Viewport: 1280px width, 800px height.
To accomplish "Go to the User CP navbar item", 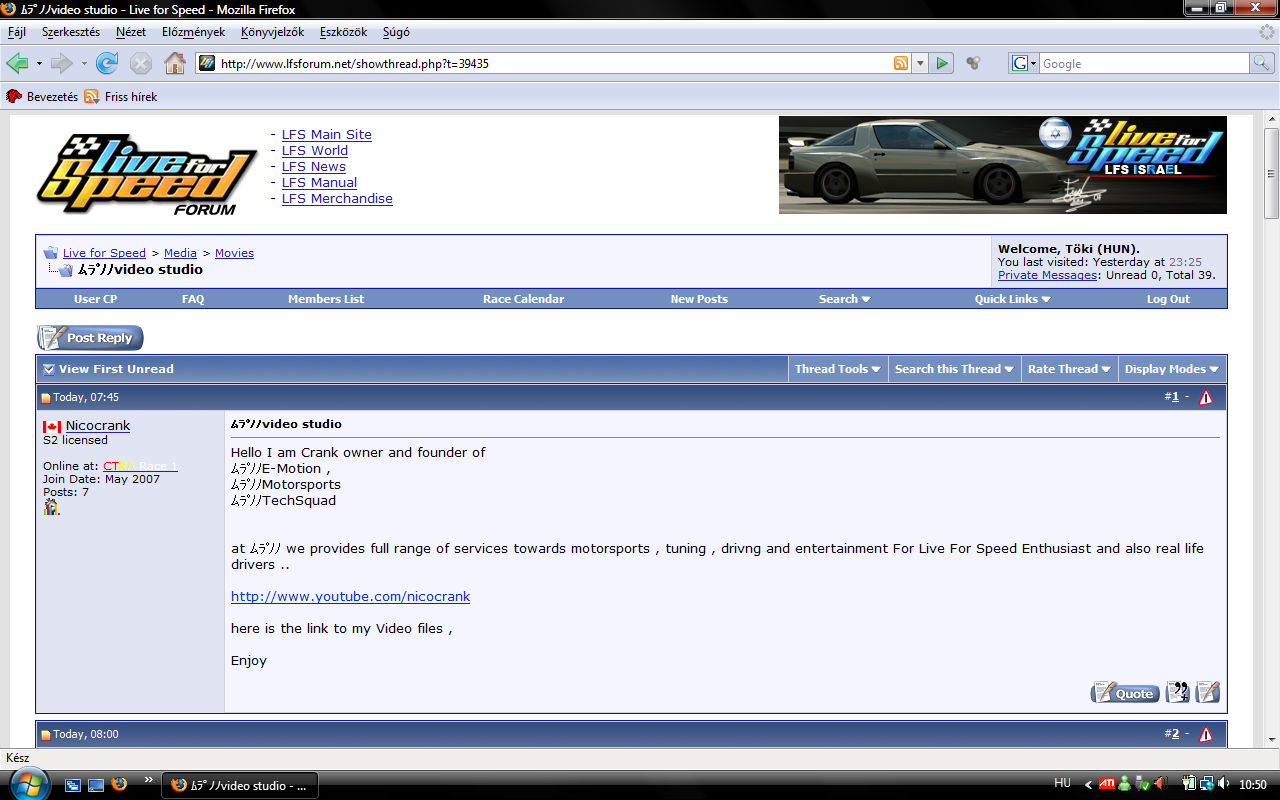I will pos(95,299).
